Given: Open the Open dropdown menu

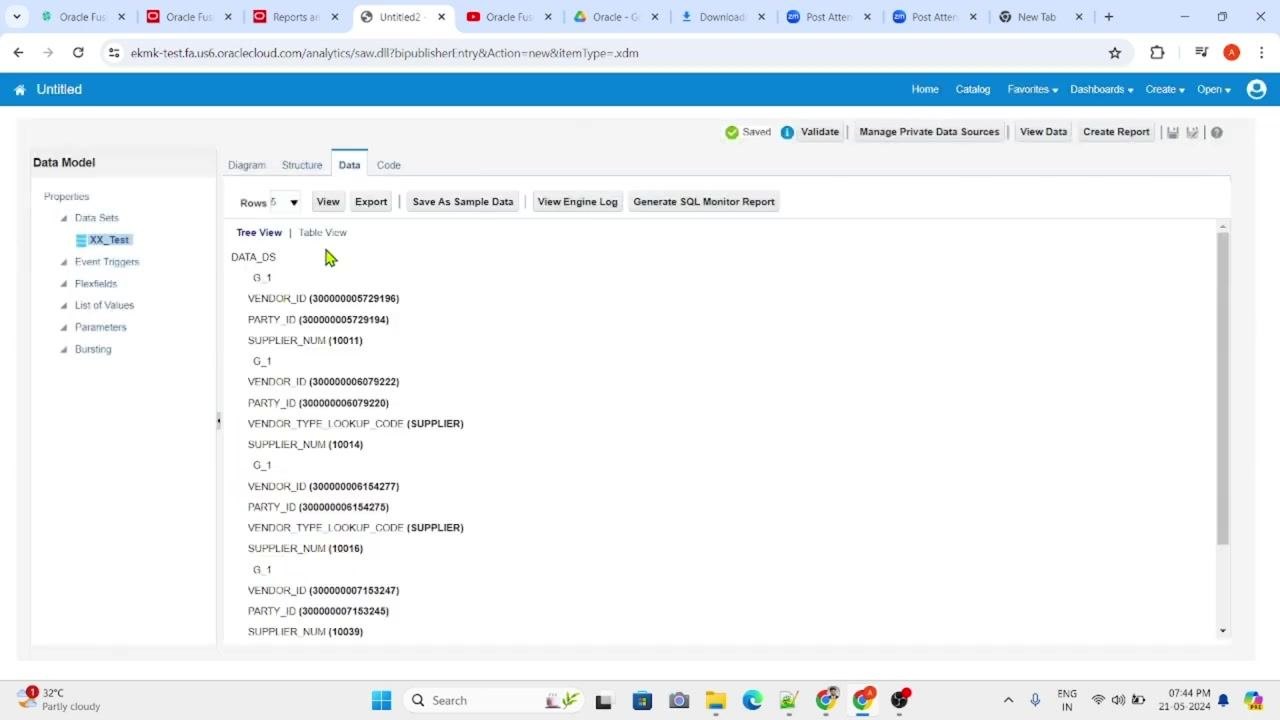Looking at the screenshot, I should [x=1213, y=89].
